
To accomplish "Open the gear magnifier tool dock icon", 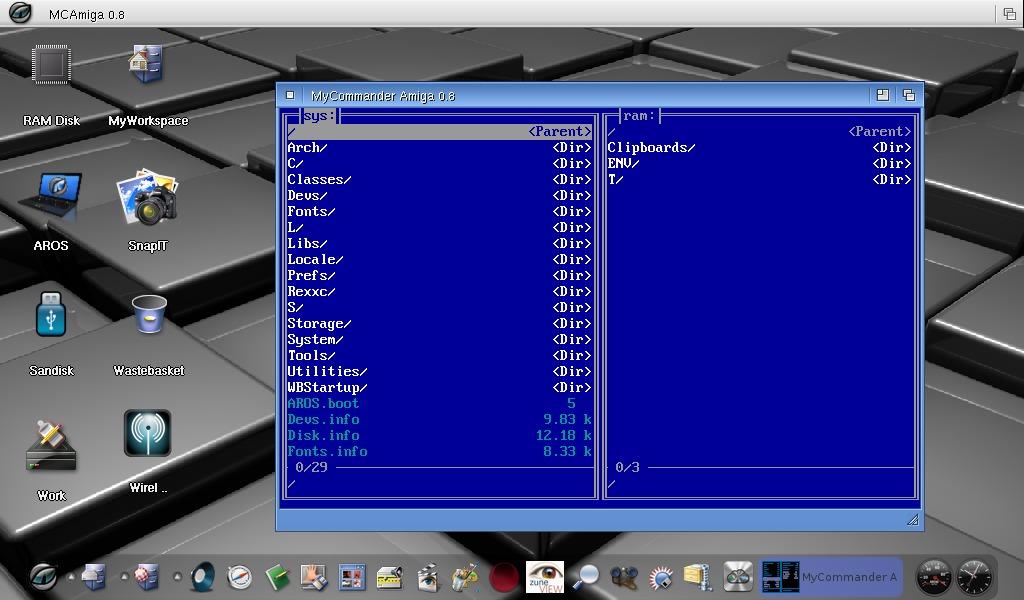I will pyautogui.click(x=660, y=577).
